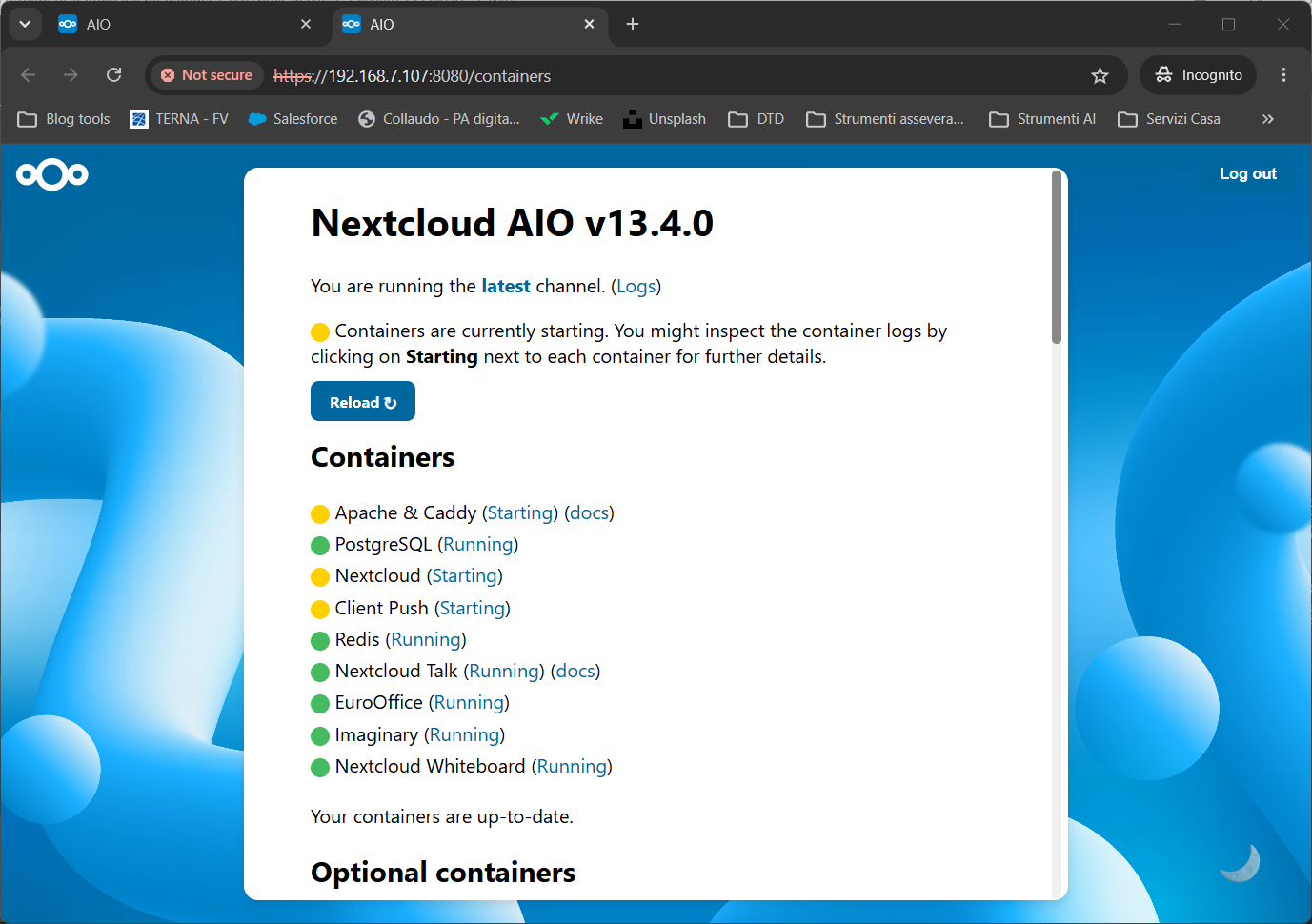1312x924 pixels.
Task: Open the Apache & Caddy docs link
Action: tap(589, 512)
